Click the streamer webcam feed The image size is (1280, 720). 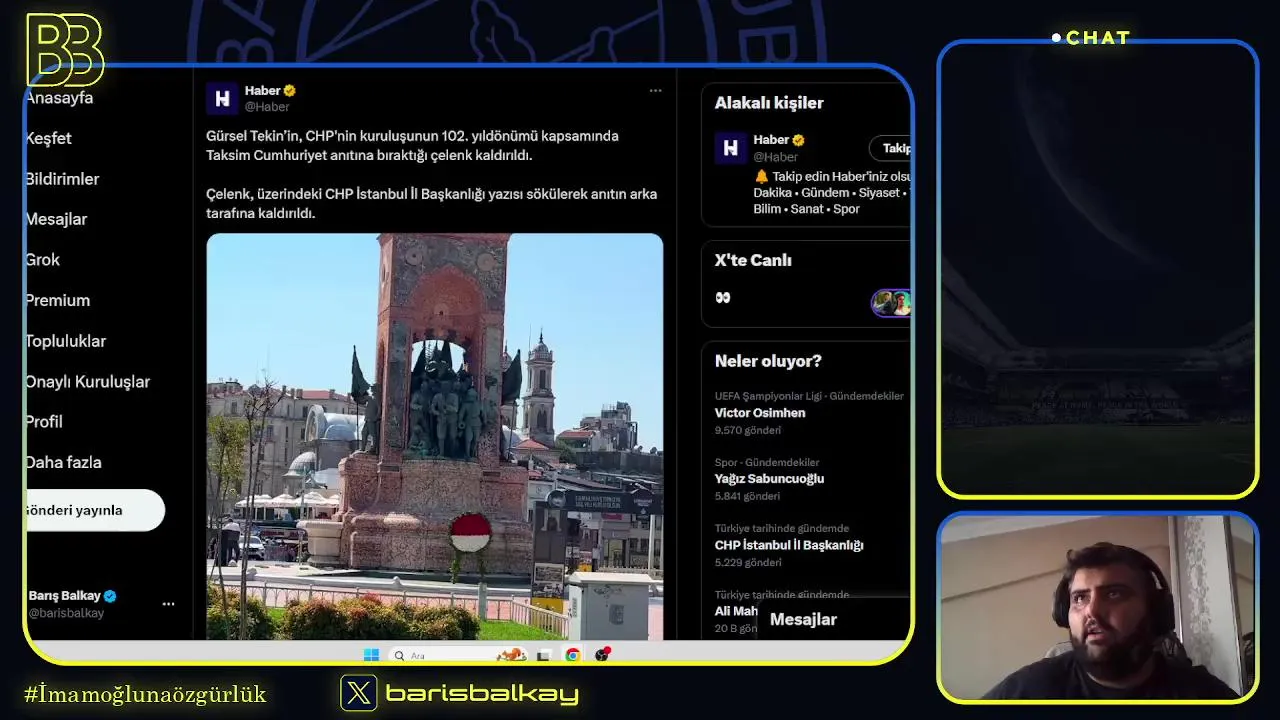(x=1098, y=608)
